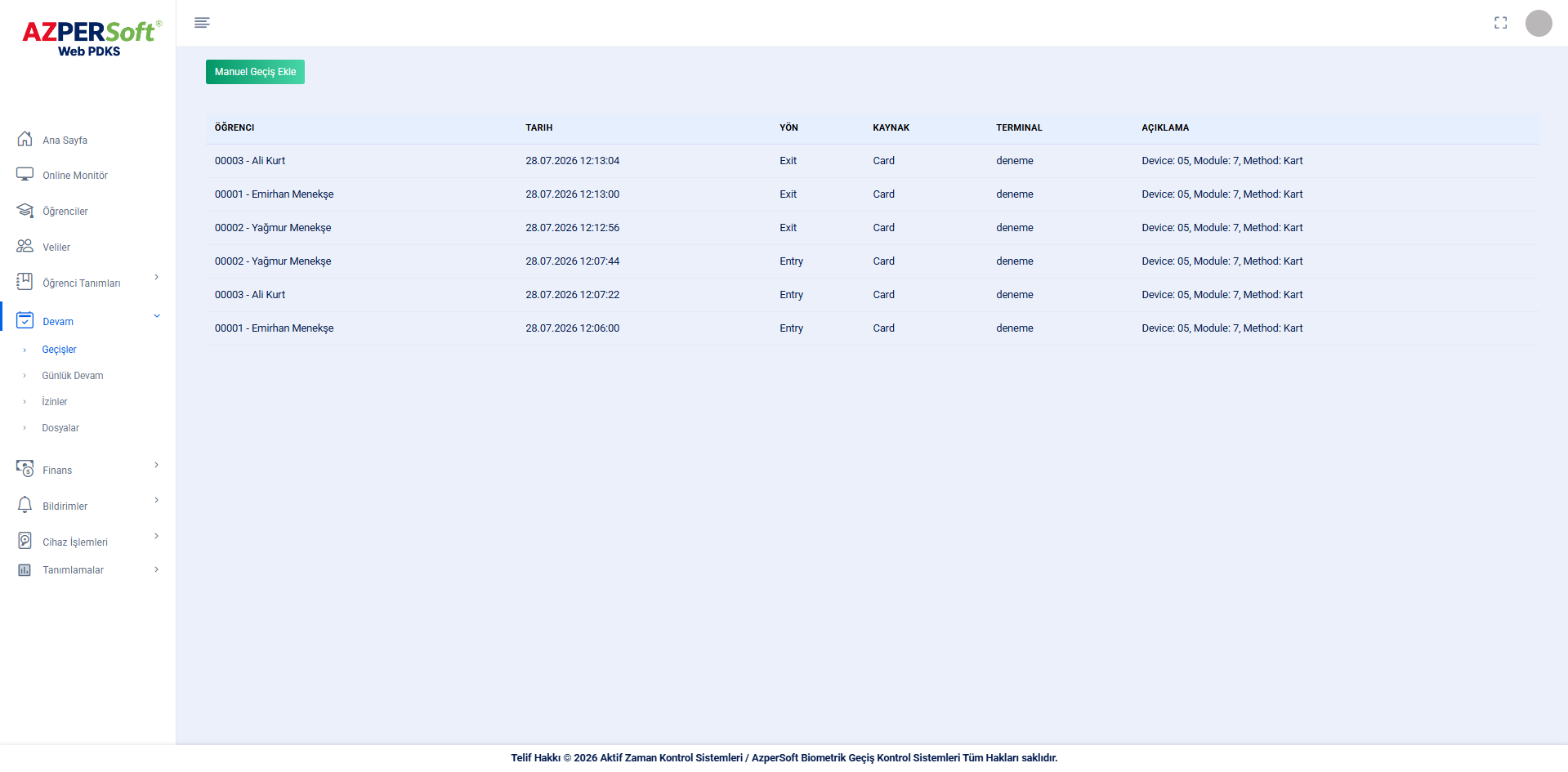
Task: Click date 28.07.2026 12:13:00
Action: click(x=572, y=194)
